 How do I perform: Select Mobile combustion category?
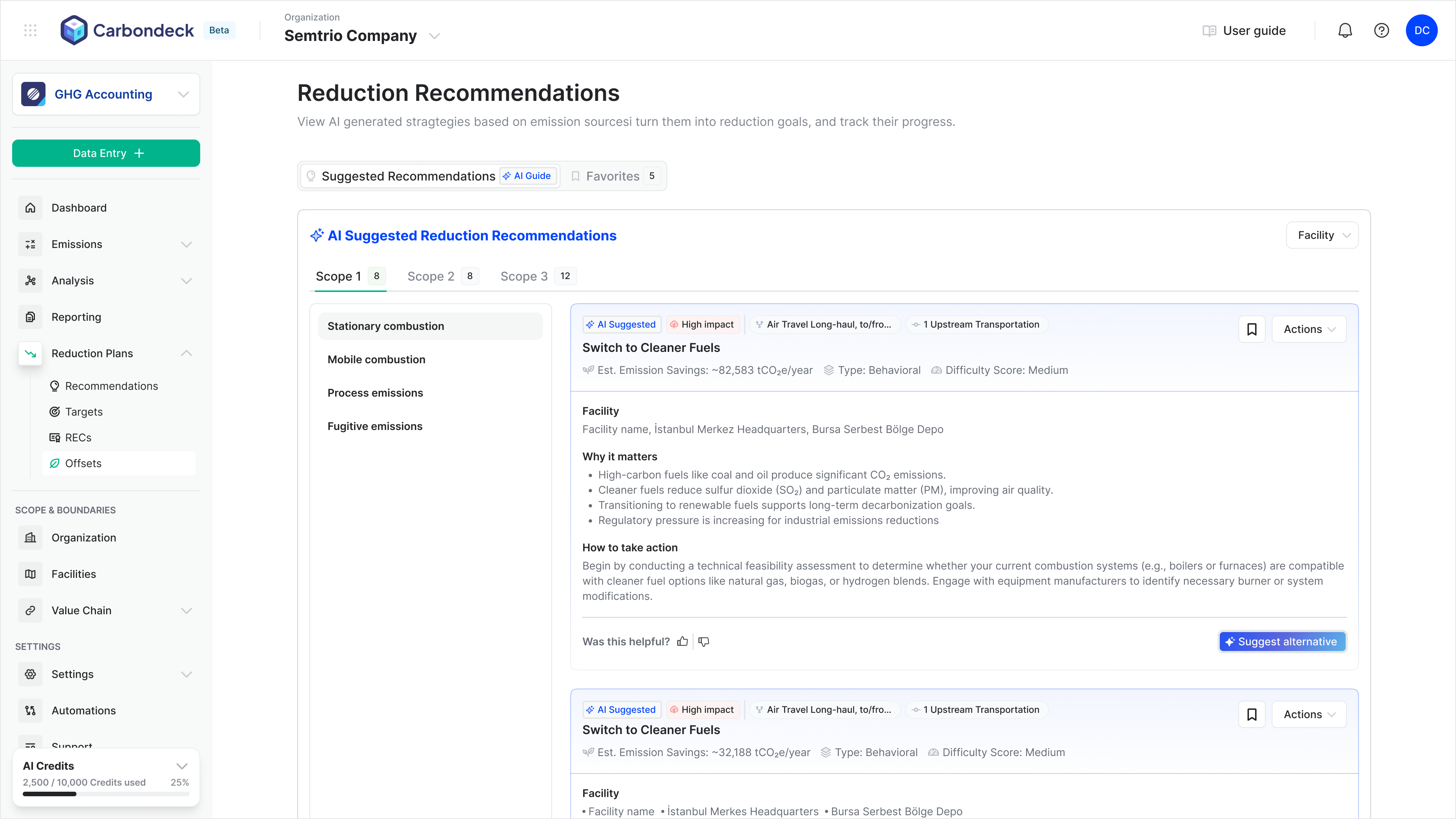[x=431, y=359]
